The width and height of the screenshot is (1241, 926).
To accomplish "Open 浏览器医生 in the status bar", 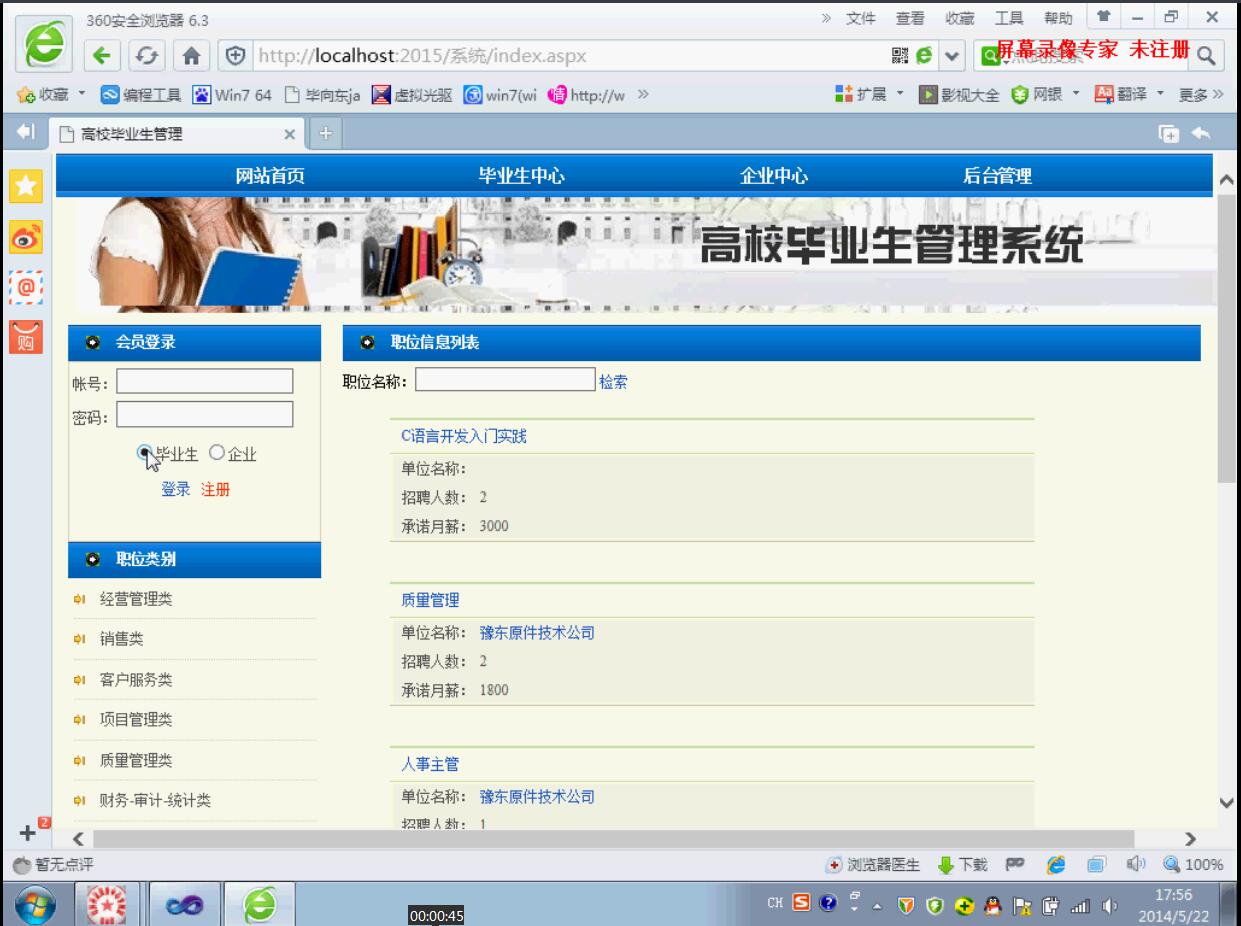I will [873, 865].
